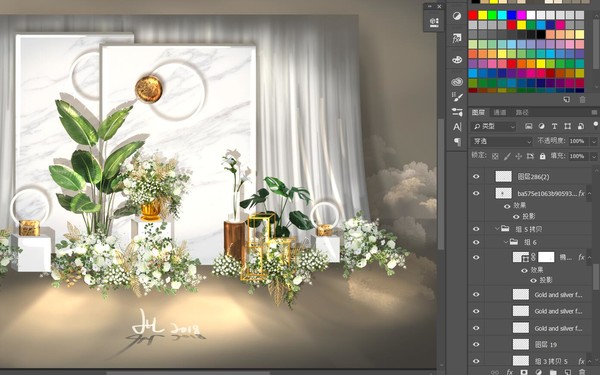
Task: Create new group folder icon at bottom
Action: click(x=553, y=372)
